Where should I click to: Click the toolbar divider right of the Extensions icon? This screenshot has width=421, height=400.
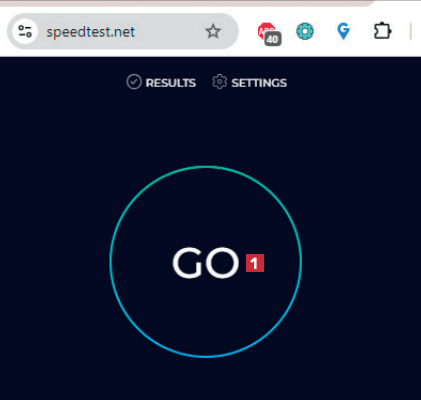[411, 31]
